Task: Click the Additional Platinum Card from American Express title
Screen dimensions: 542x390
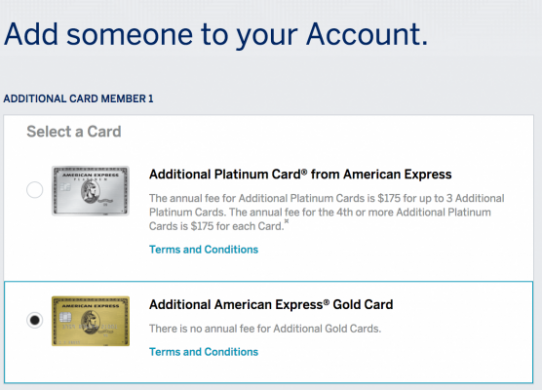Action: pyautogui.click(x=300, y=174)
